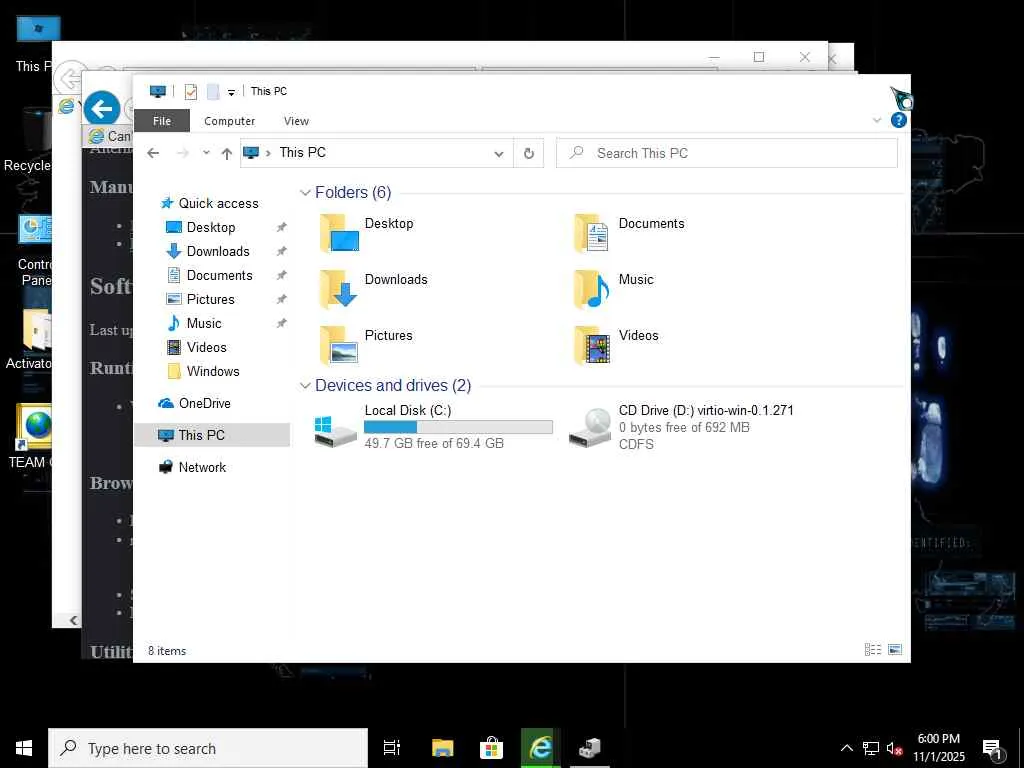The width and height of the screenshot is (1024, 768).
Task: Switch to Internet Explorer on taskbar
Action: (x=541, y=748)
